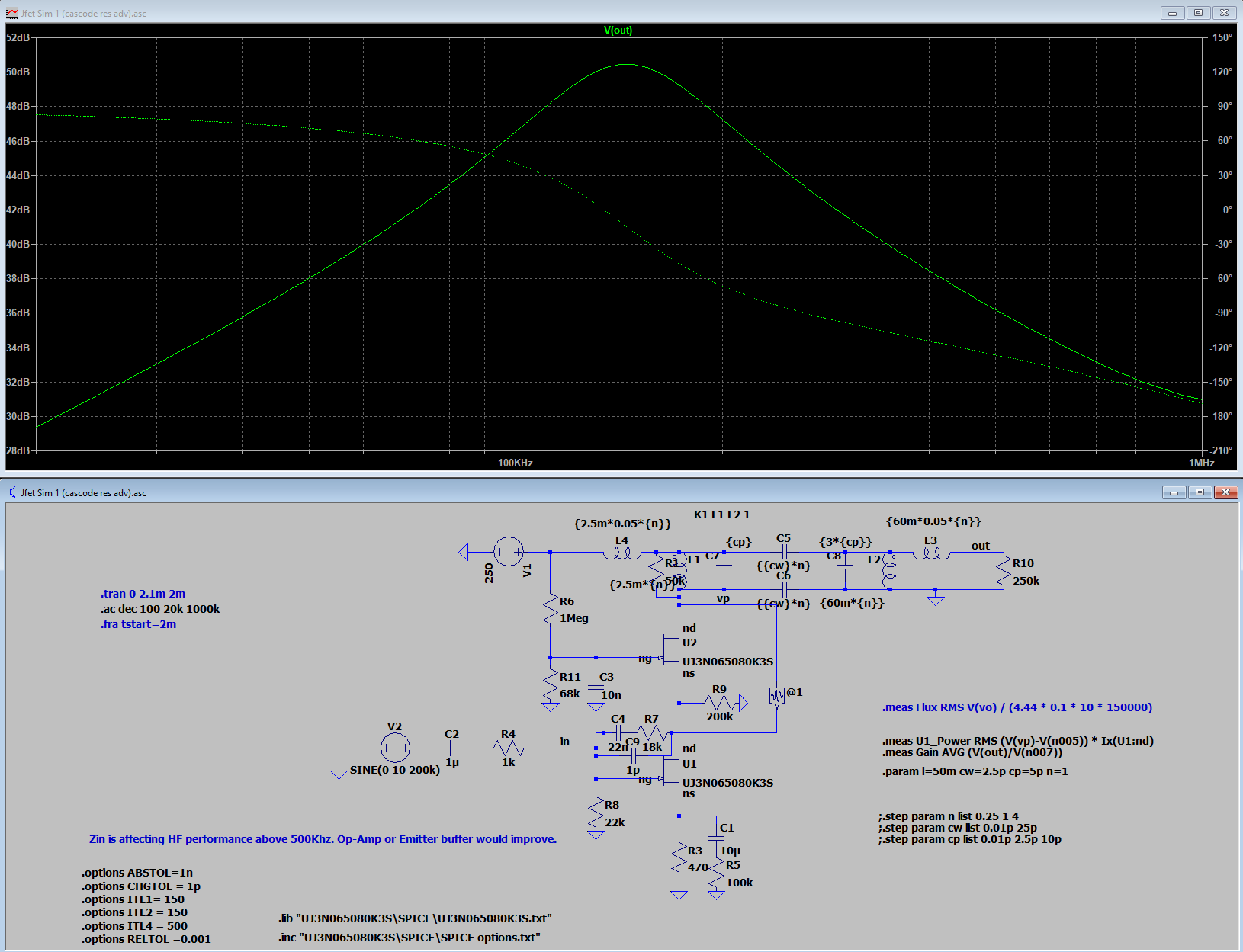
Task: Select the .param l=50m directive text
Action: point(975,771)
